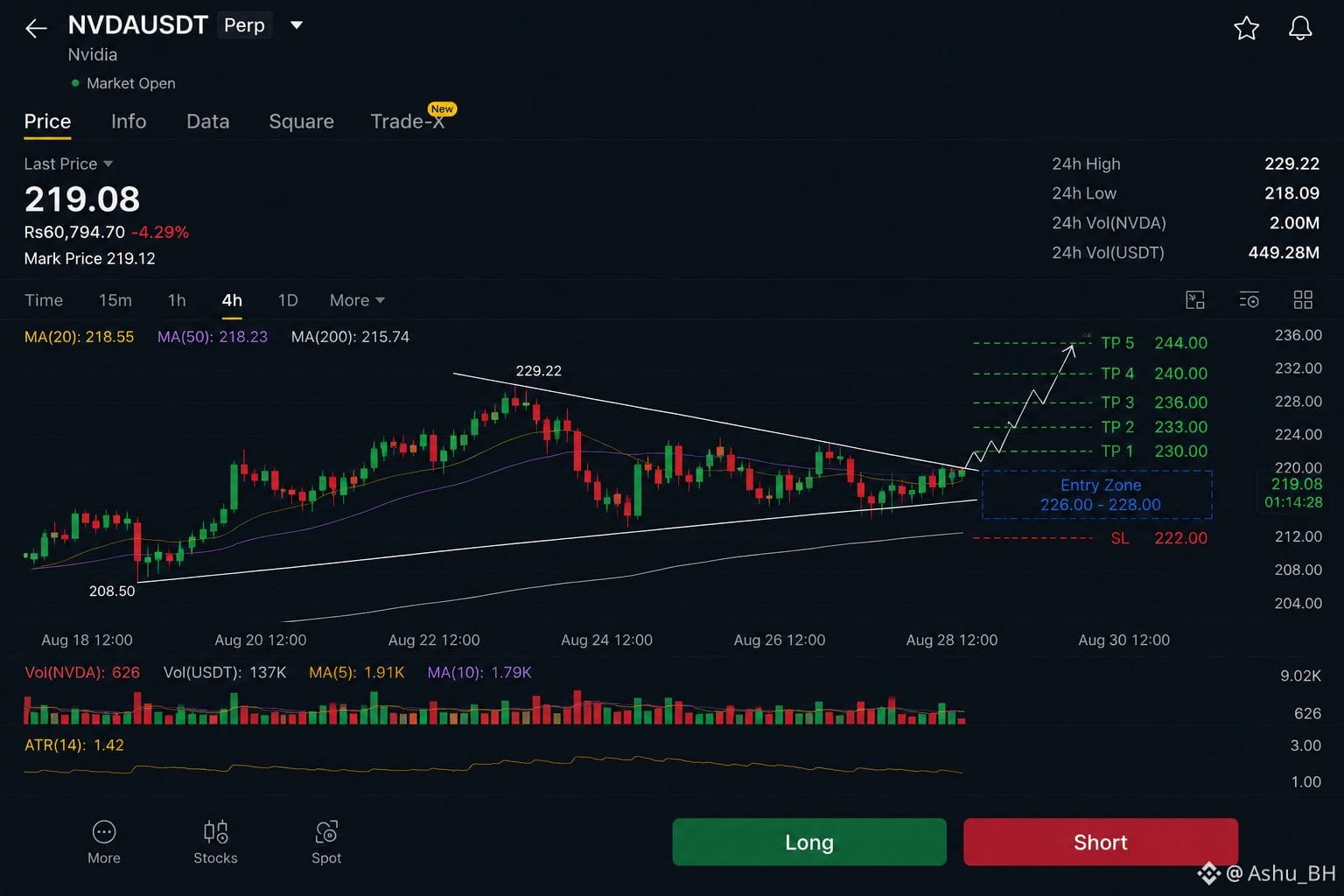This screenshot has width=1344, height=896.
Task: Open the Trade-X tab
Action: 408,122
